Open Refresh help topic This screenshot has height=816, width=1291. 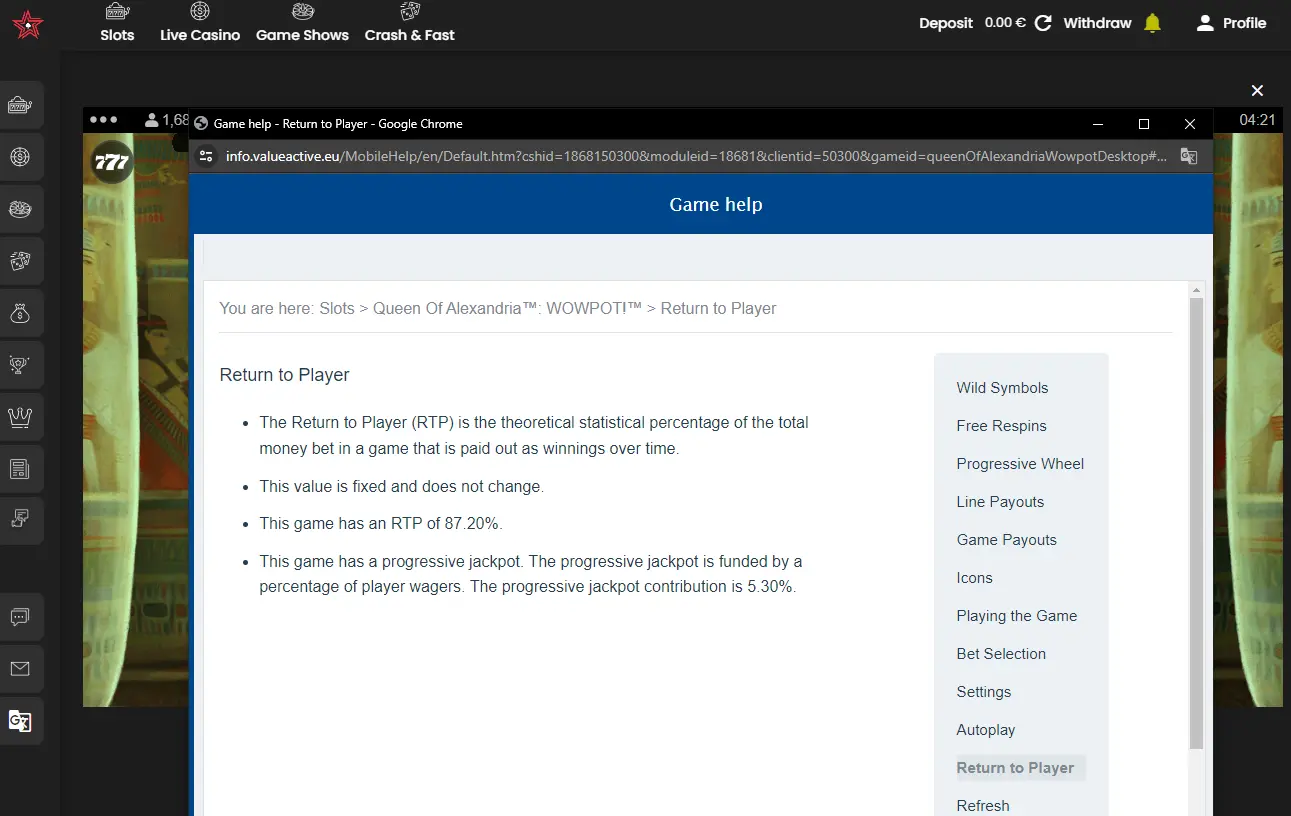click(x=982, y=806)
